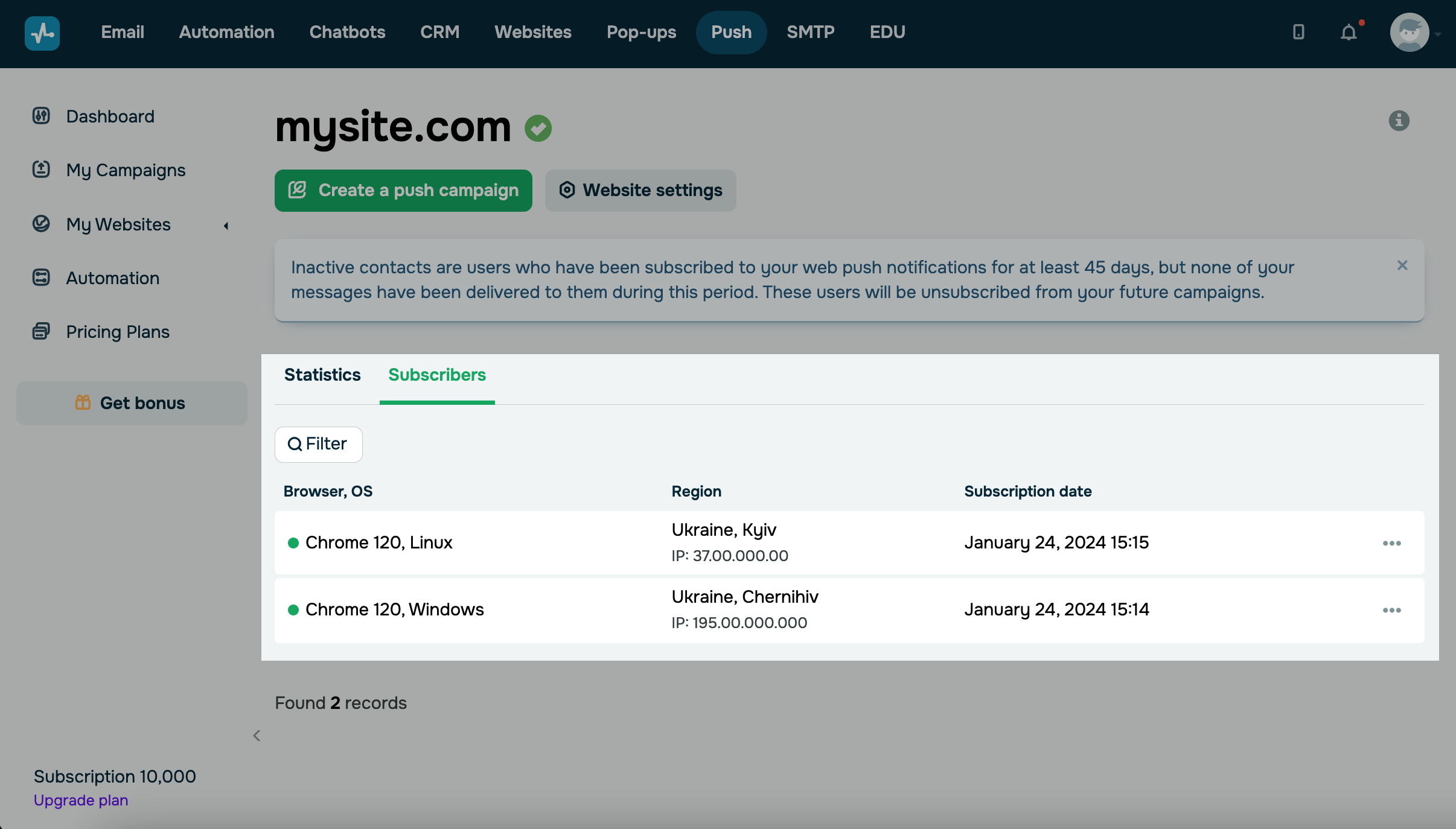
Task: Open options menu for Chrome 120, Windows row
Action: point(1391,610)
